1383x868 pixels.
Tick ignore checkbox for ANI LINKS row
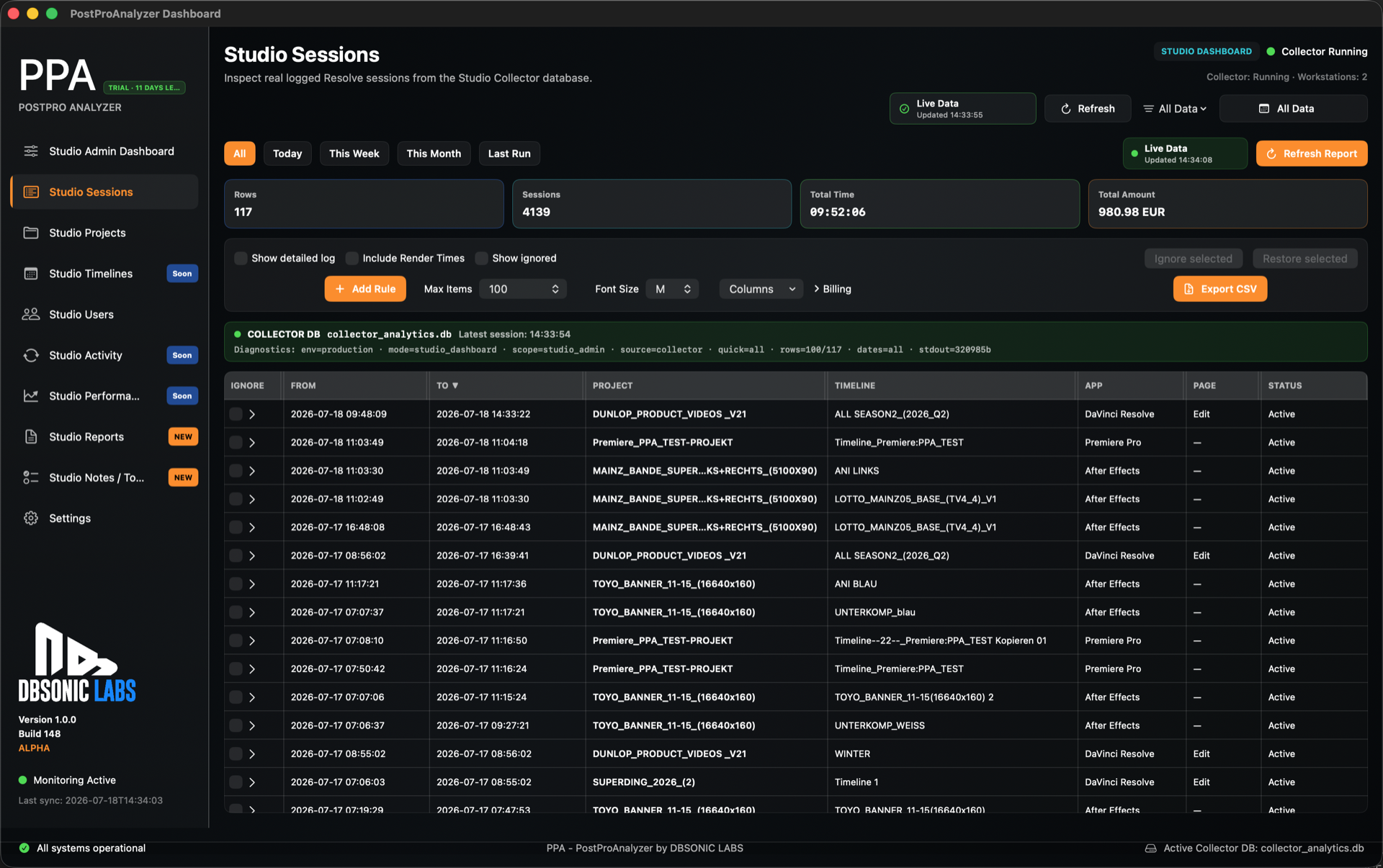click(236, 471)
